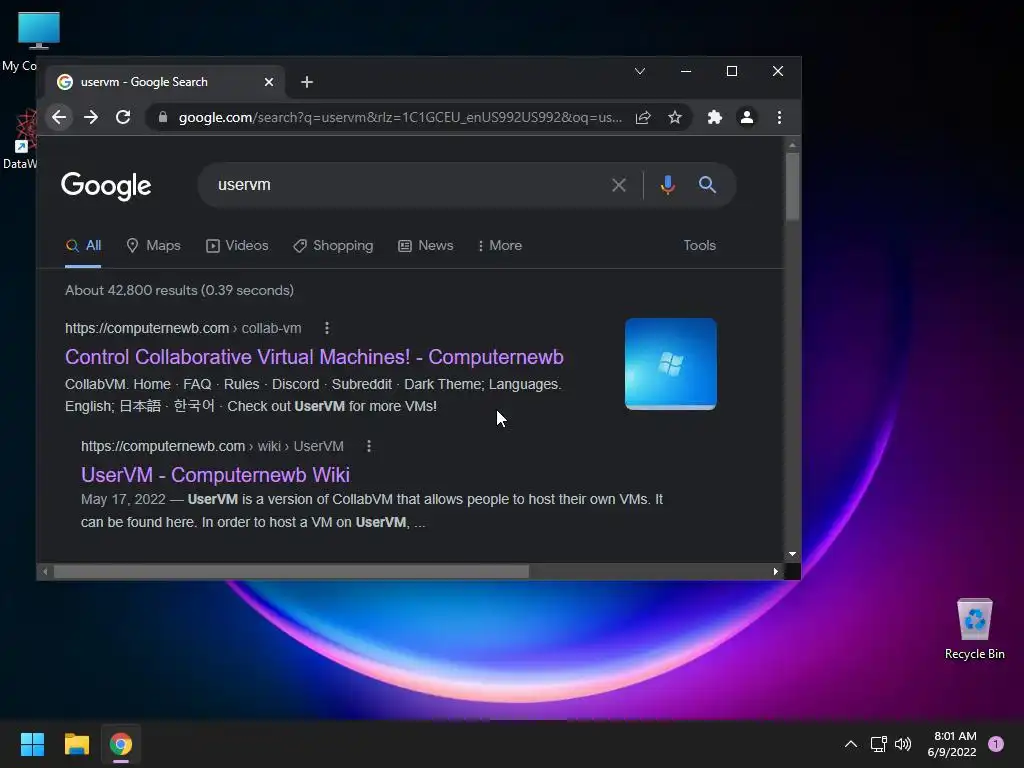Open the network tray icon
Viewport: 1024px width, 768px height.
point(878,744)
